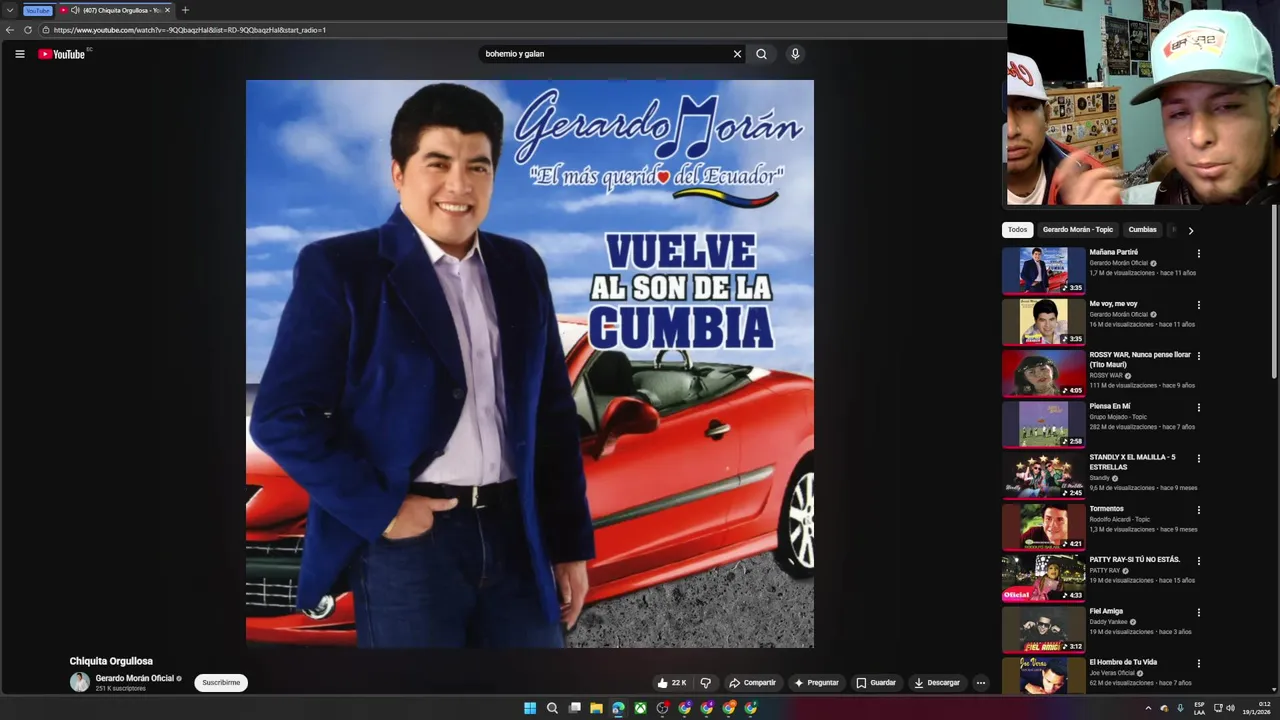
Task: Open the Windows Start menu
Action: (x=530, y=708)
